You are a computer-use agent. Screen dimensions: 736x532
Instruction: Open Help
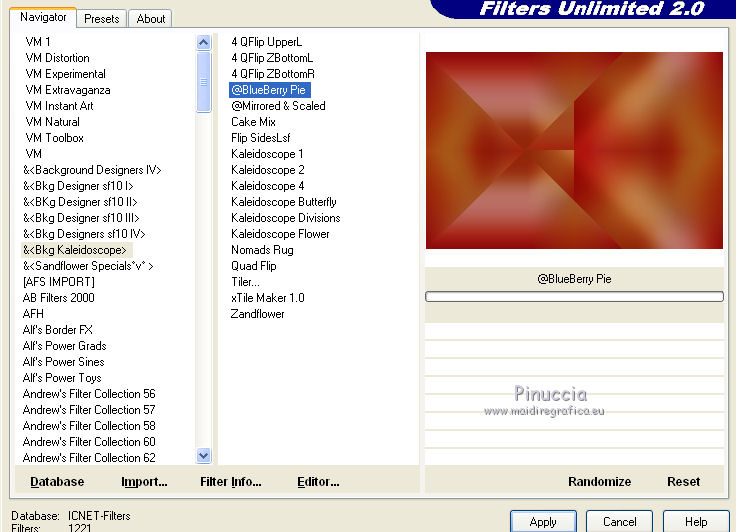(x=696, y=522)
